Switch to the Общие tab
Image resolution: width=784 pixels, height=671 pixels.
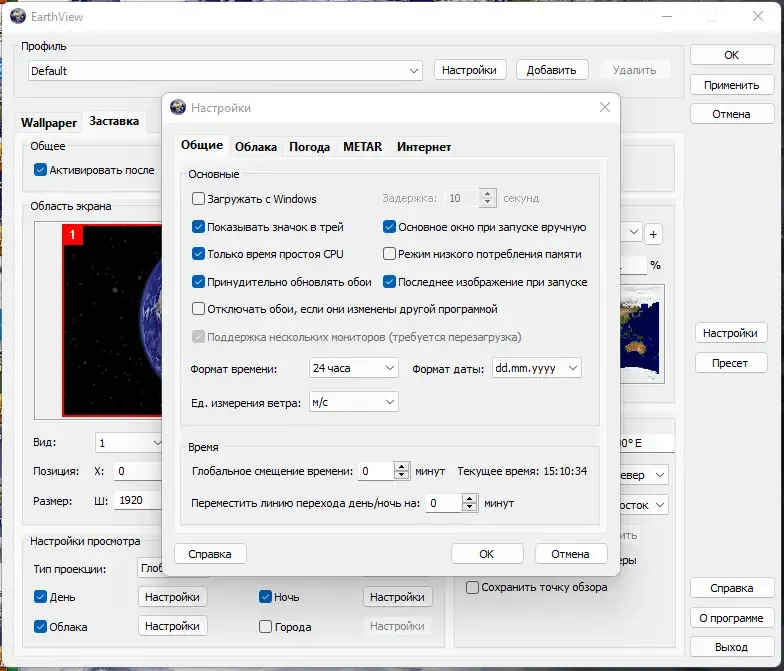(202, 145)
